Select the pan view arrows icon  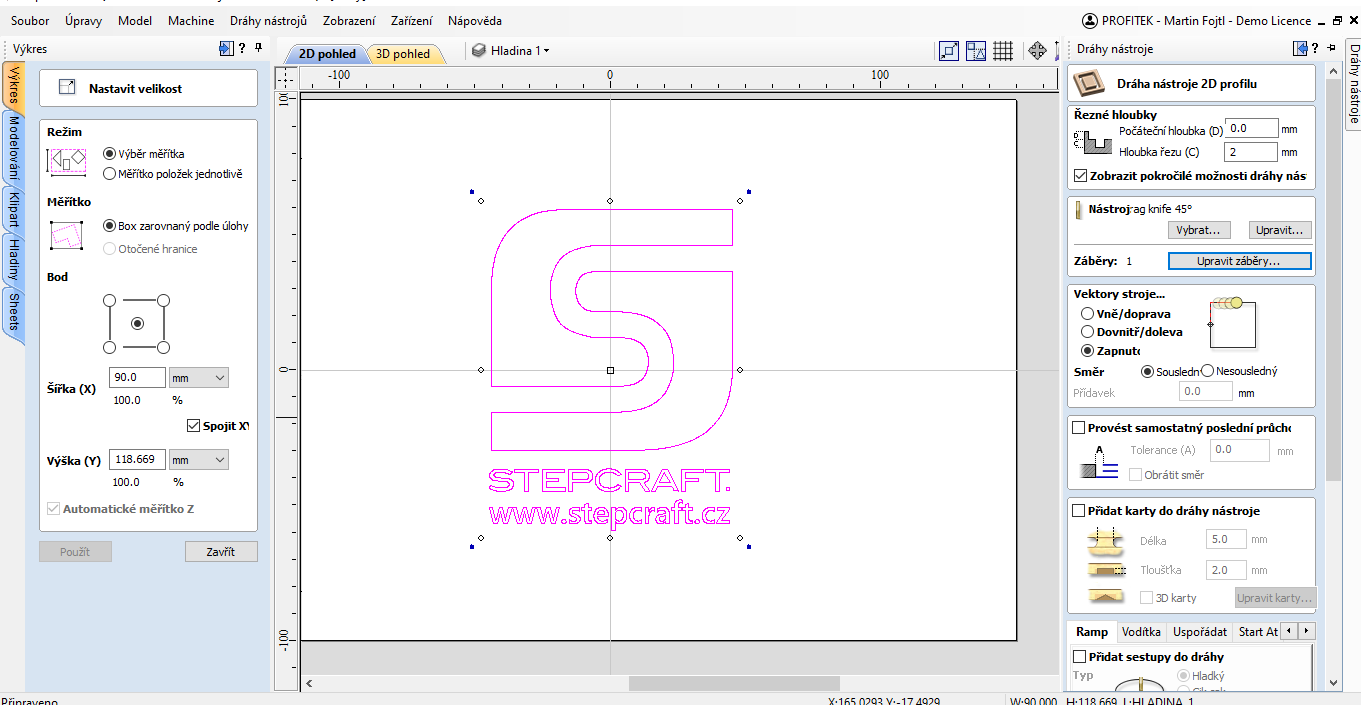point(1037,51)
